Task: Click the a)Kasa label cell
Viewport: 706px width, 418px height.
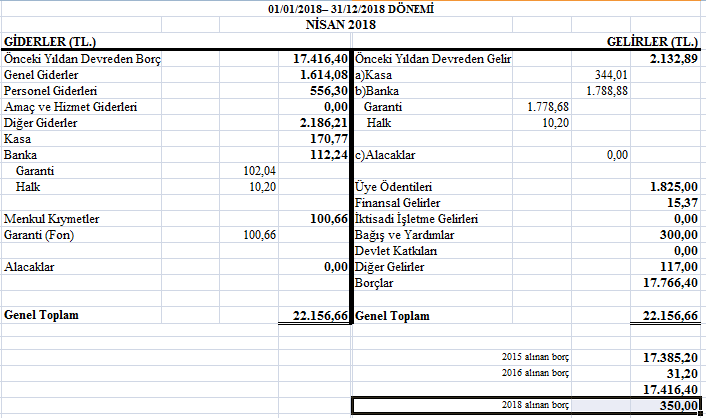Action: pos(373,75)
